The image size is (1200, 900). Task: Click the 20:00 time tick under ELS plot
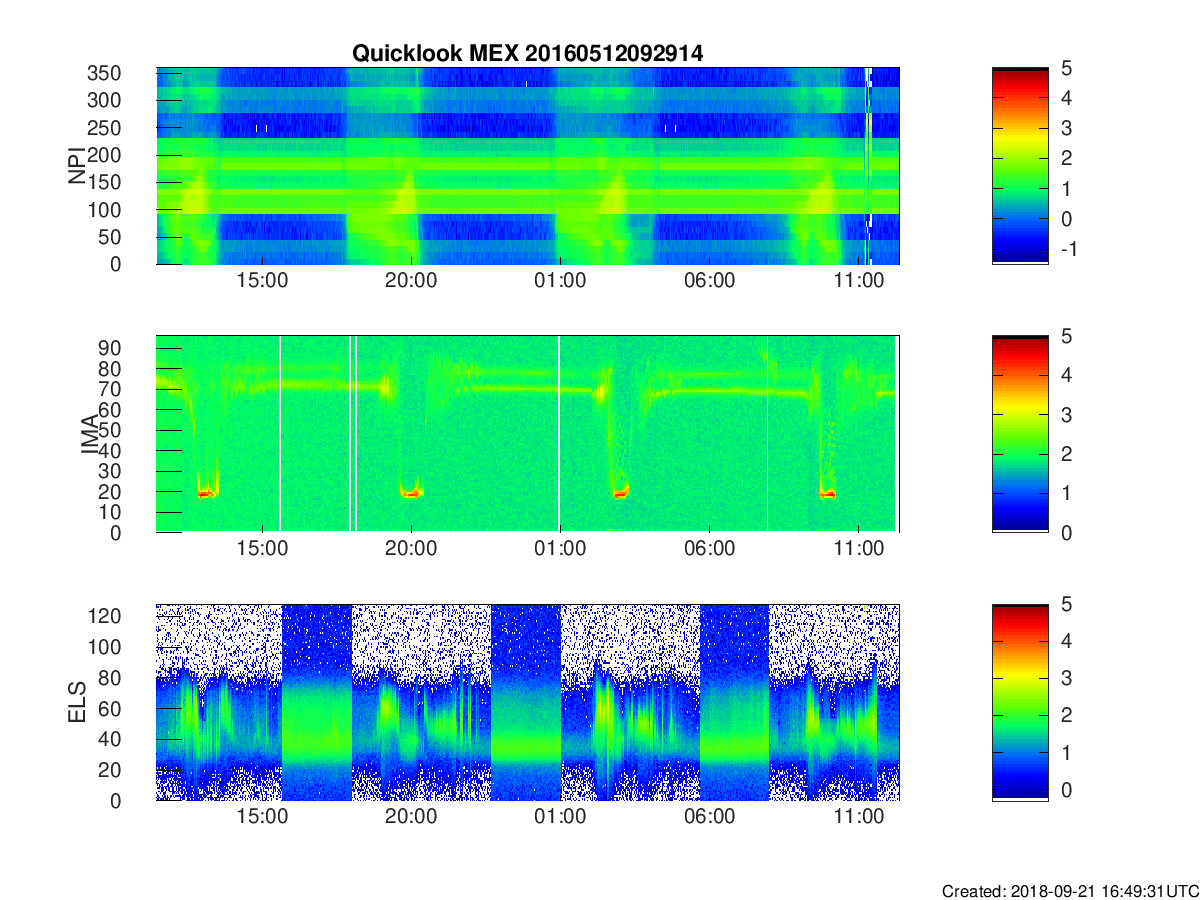(x=411, y=817)
